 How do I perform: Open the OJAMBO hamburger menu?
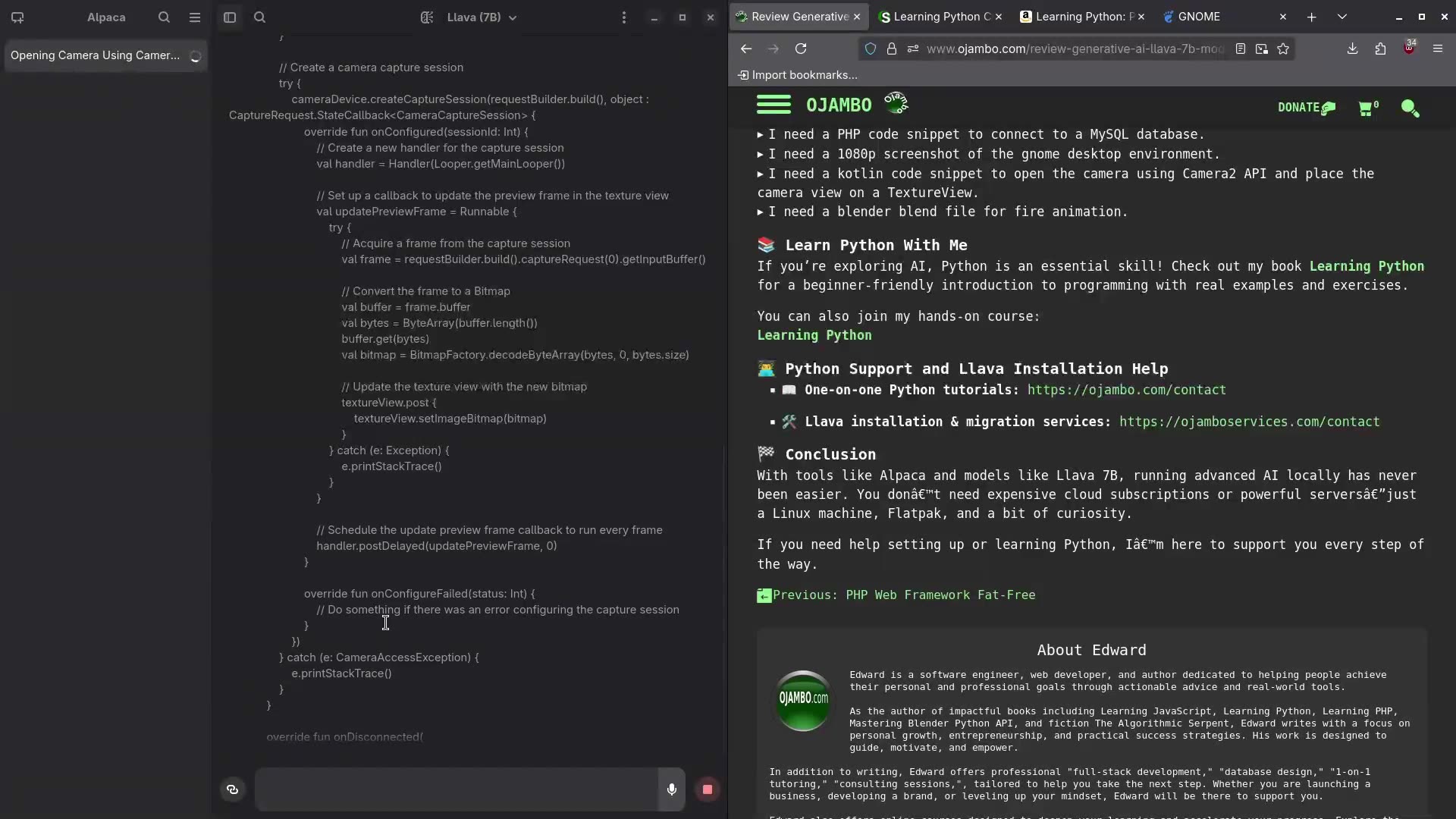point(774,105)
